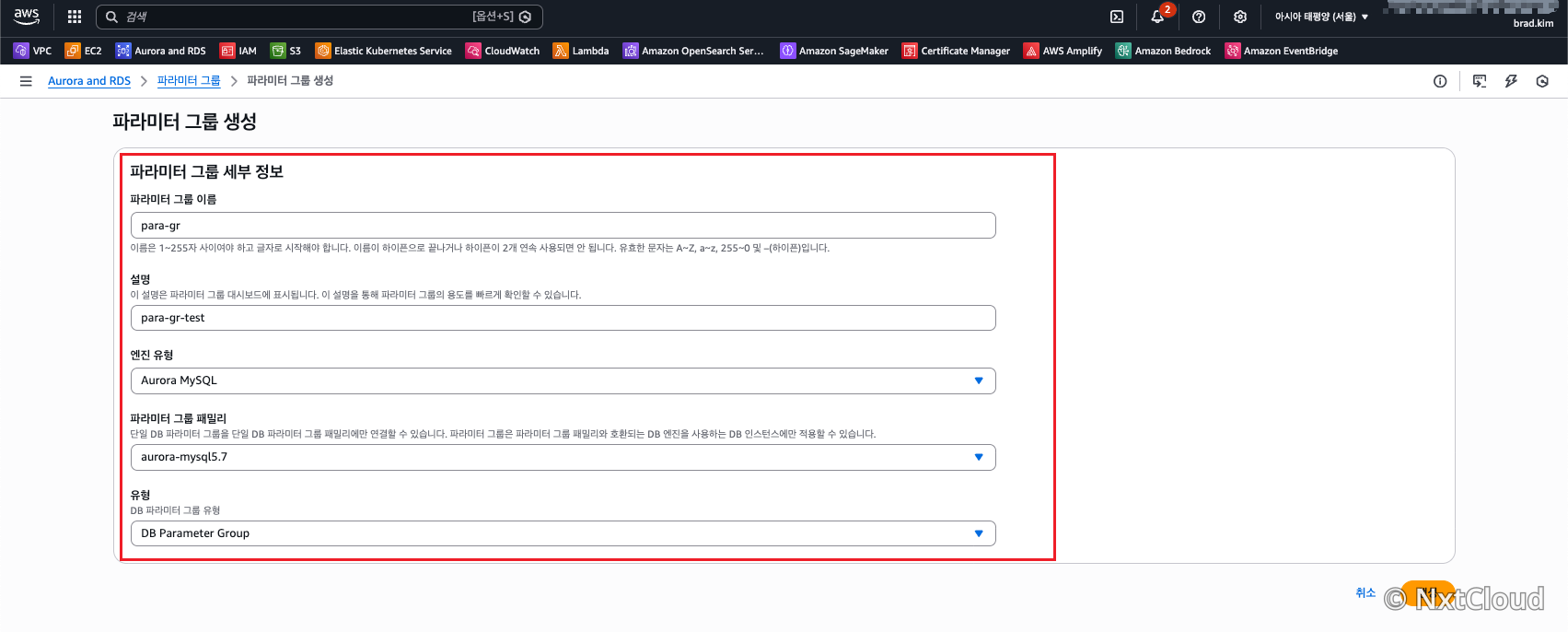Expand the Asia Pacific Seoul region dropdown
The height and width of the screenshot is (632, 1568).
pos(1321,17)
